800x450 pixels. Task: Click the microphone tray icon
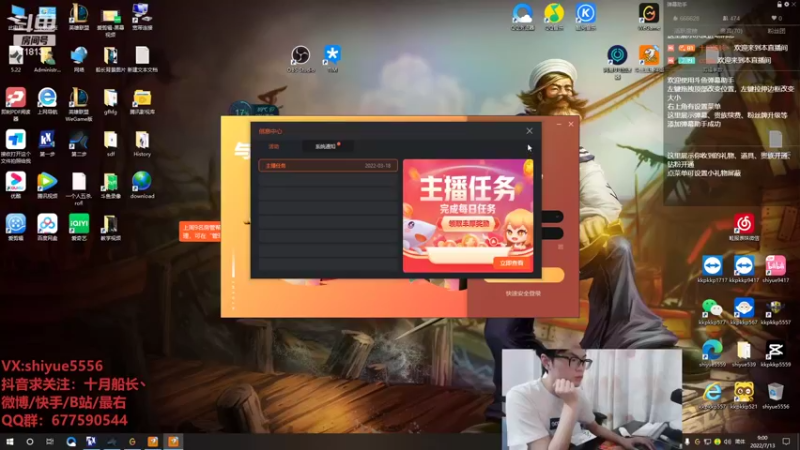(687, 442)
